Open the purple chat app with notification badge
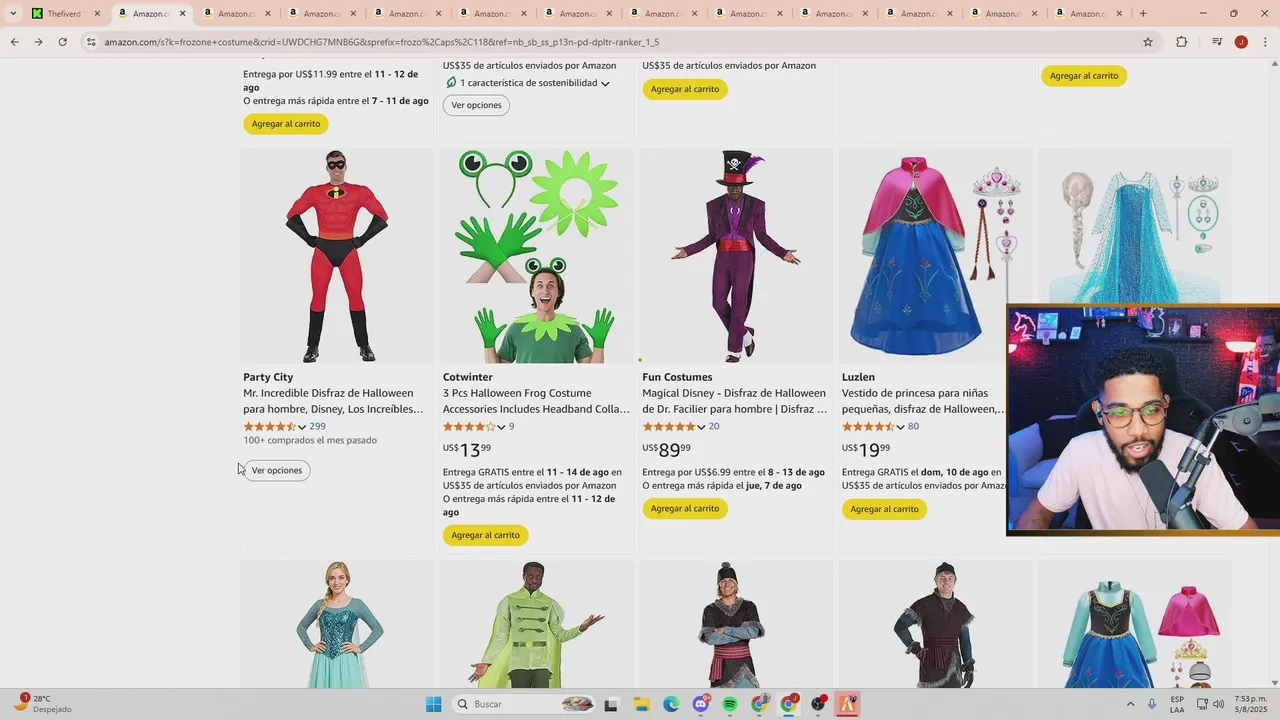 (701, 704)
